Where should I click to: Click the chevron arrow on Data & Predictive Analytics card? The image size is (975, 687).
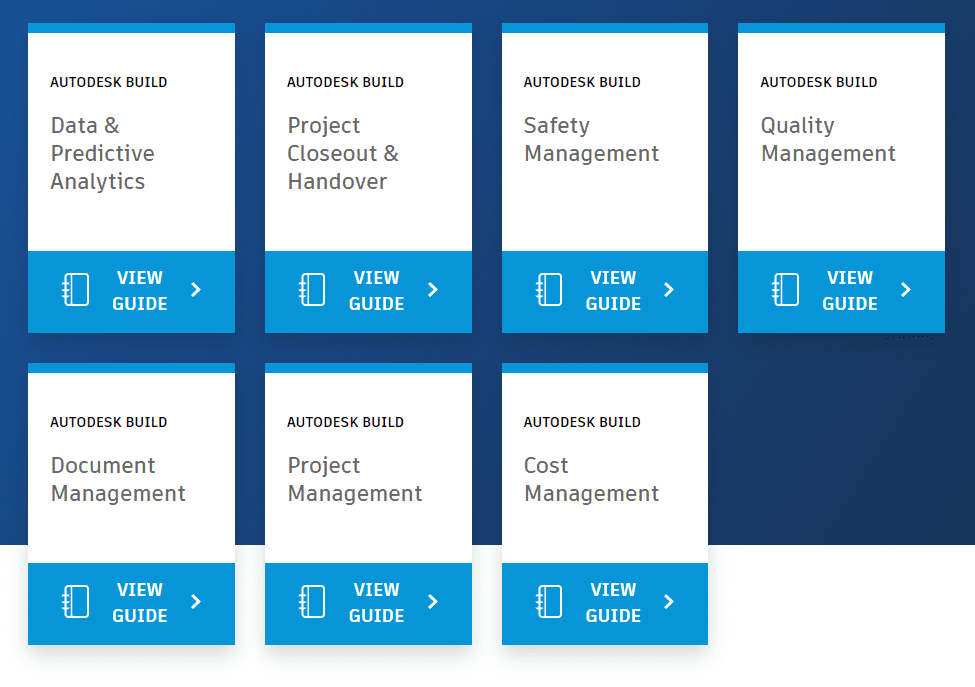pos(196,290)
